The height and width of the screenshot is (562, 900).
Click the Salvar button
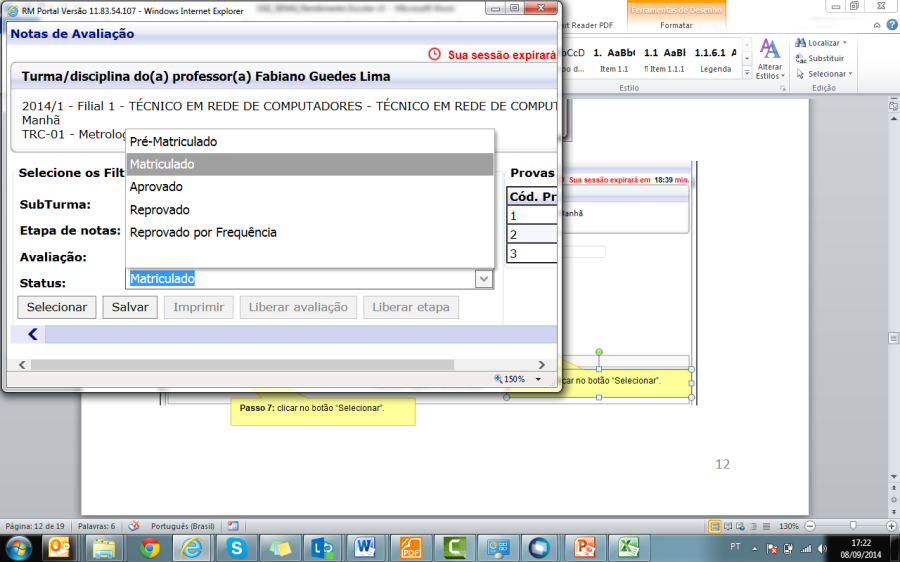point(130,307)
